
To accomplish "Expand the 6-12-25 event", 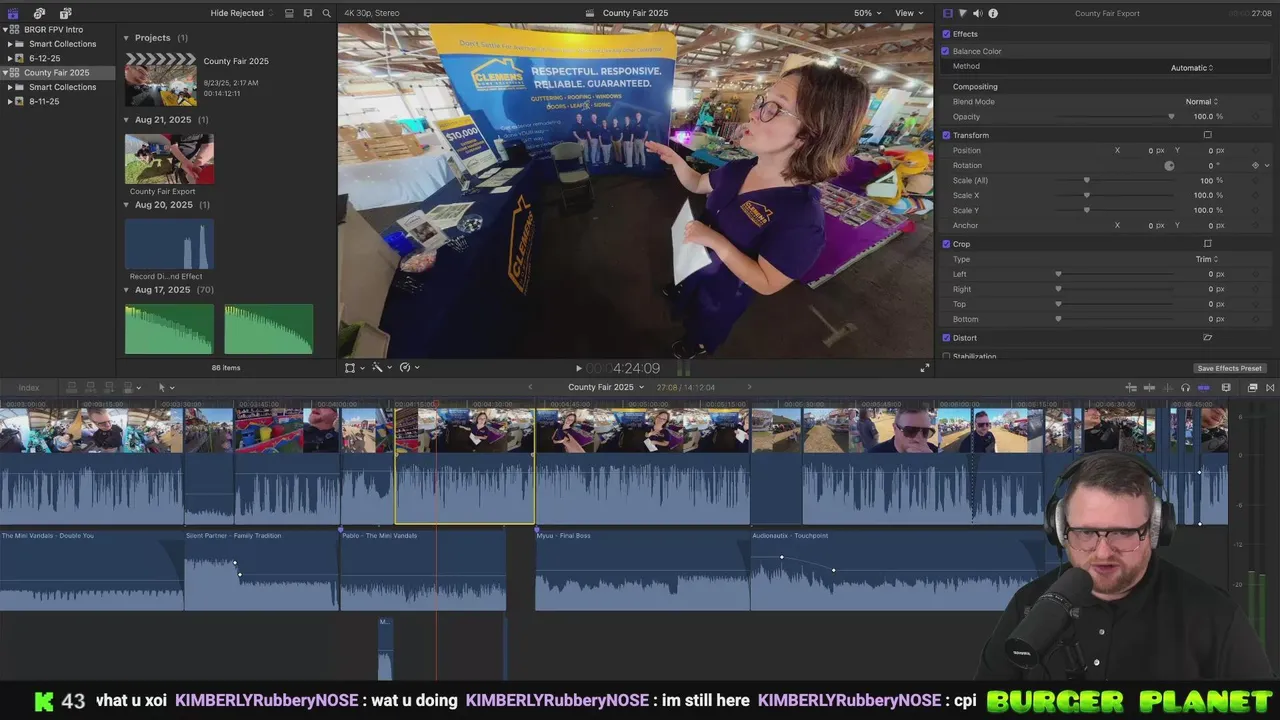I will click(10, 58).
